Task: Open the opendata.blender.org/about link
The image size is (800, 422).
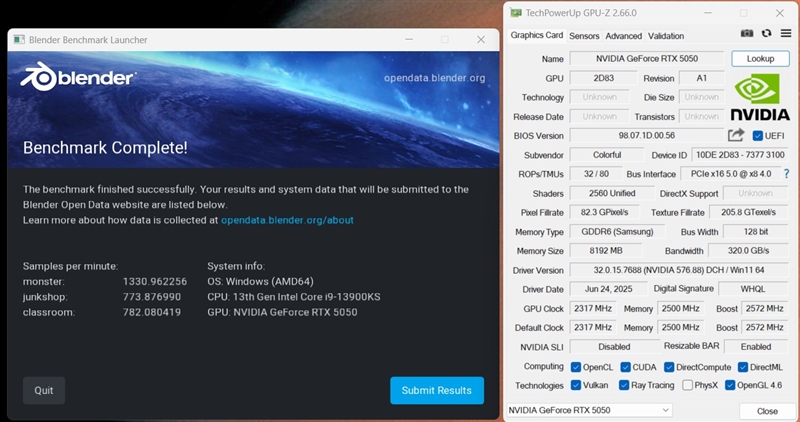Action: click(287, 220)
